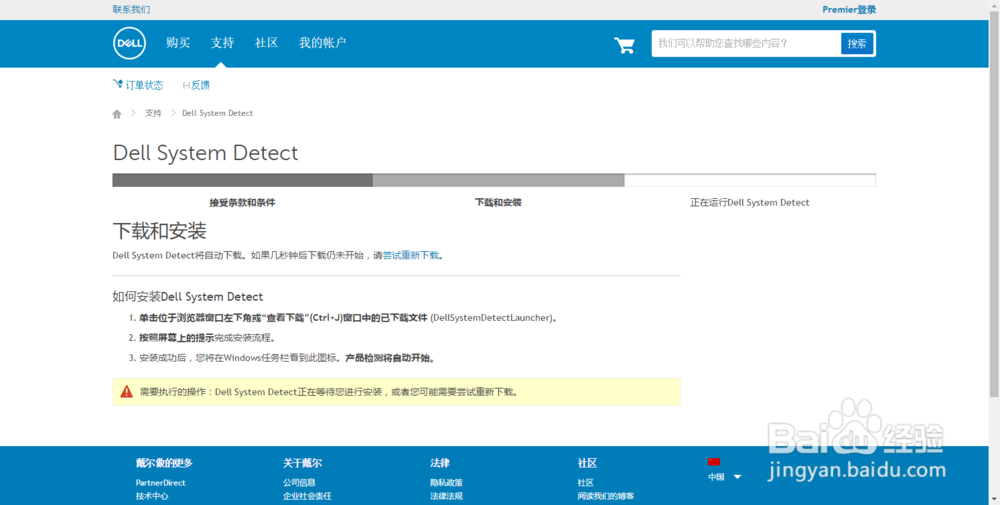Click the 接受条款和条件 step label
The height and width of the screenshot is (505, 1000).
click(242, 202)
